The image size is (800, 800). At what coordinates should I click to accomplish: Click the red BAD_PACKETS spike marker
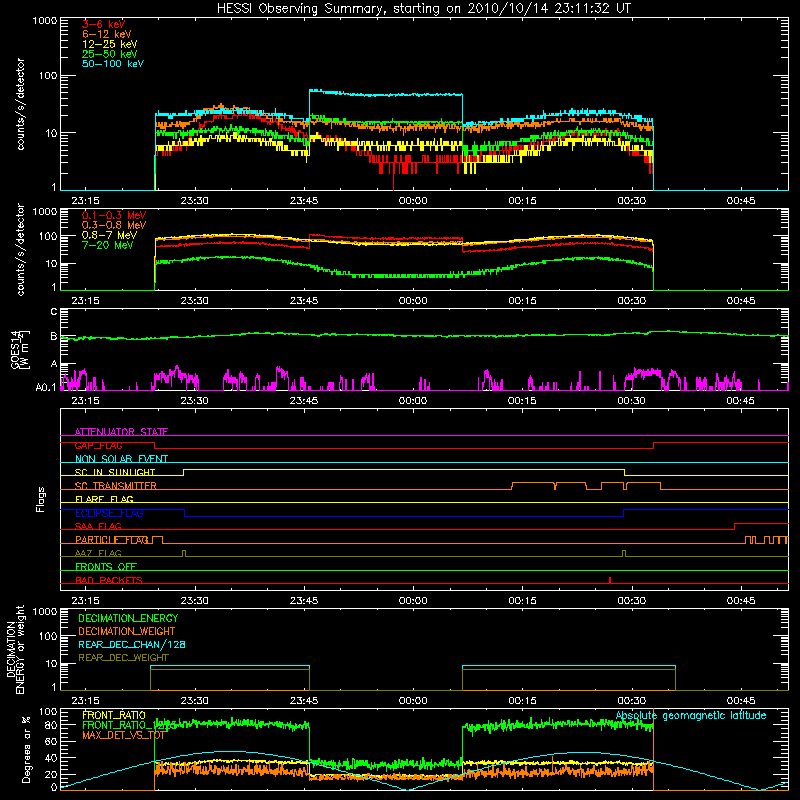610,580
